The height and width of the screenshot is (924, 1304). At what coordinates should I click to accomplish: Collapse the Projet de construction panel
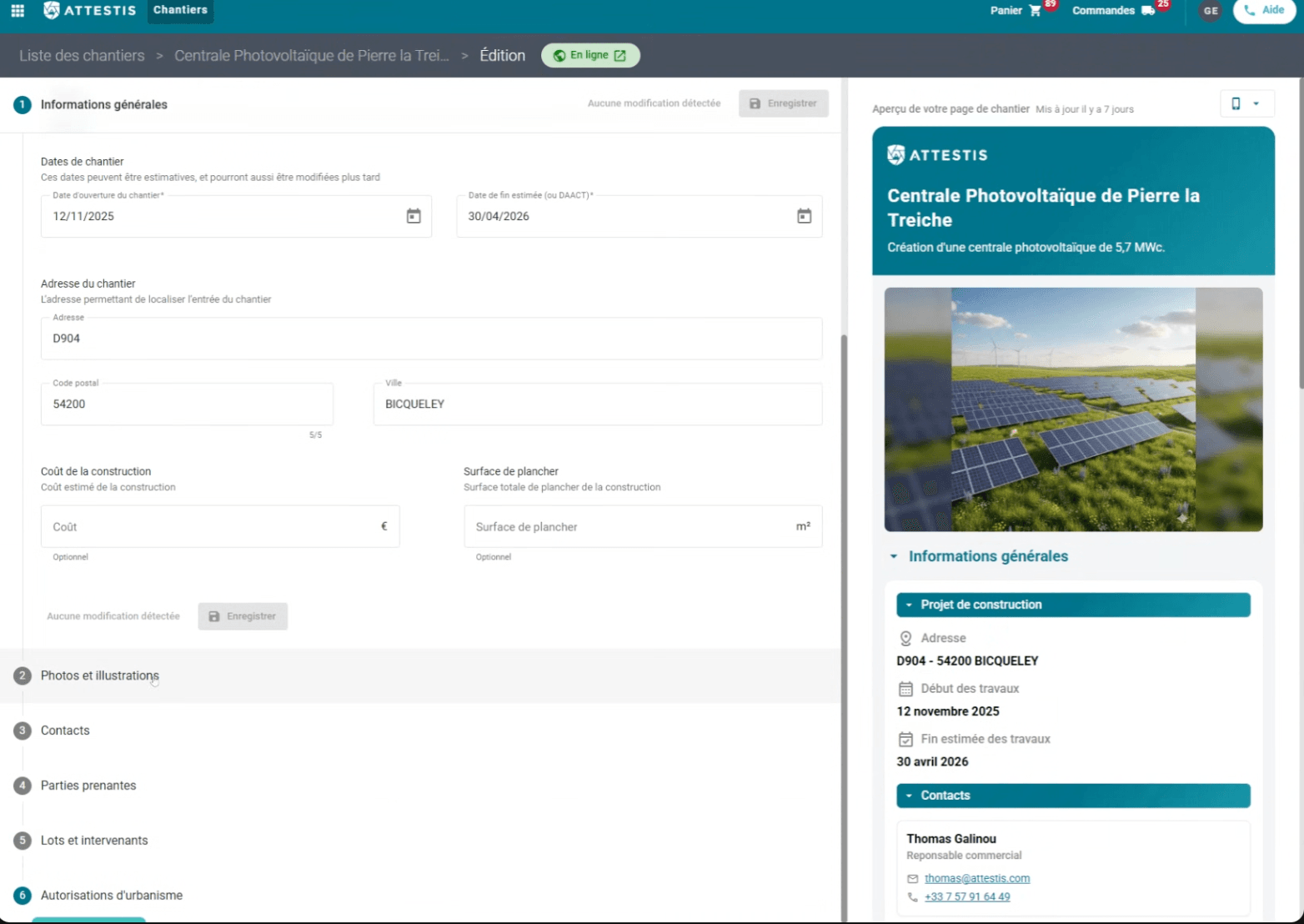pyautogui.click(x=909, y=605)
